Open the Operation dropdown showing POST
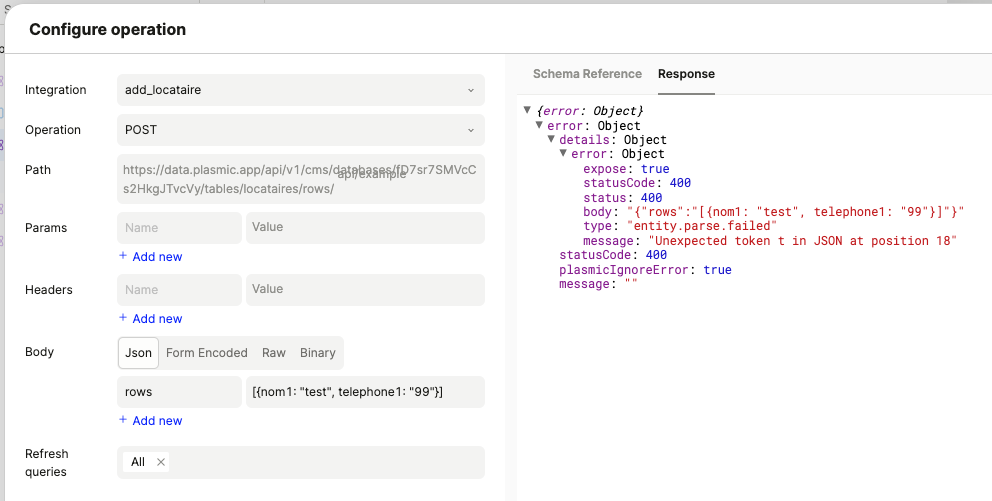Screen dimensions: 992x501 tap(300, 130)
